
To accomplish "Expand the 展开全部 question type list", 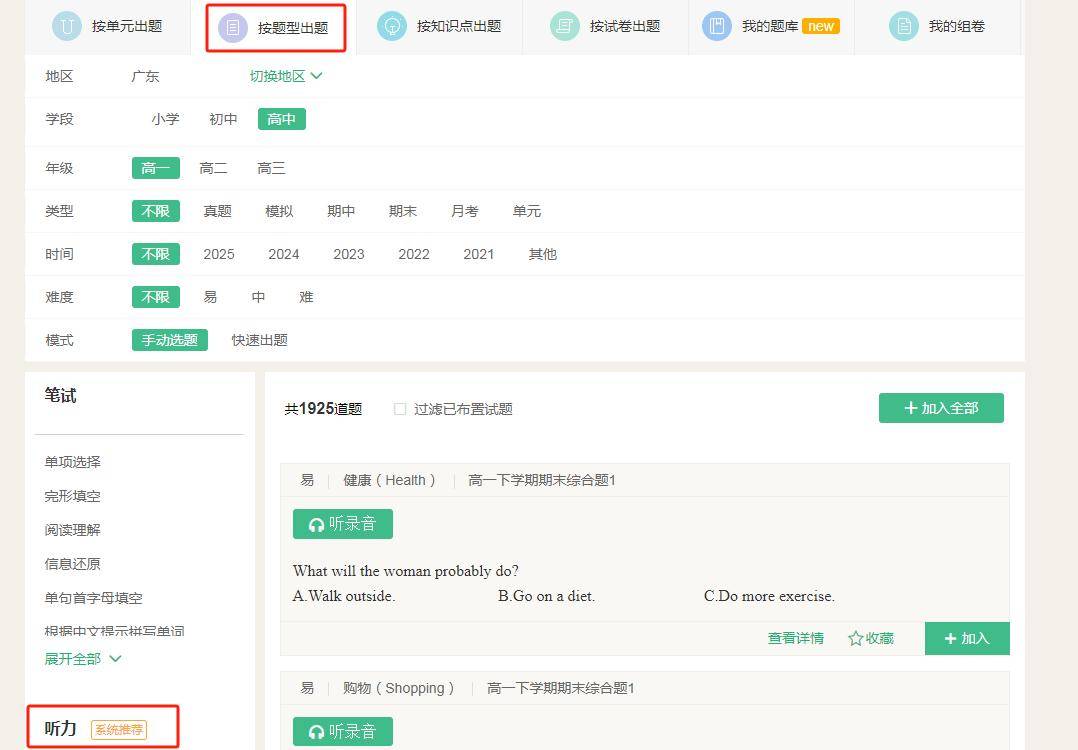I will pos(83,658).
